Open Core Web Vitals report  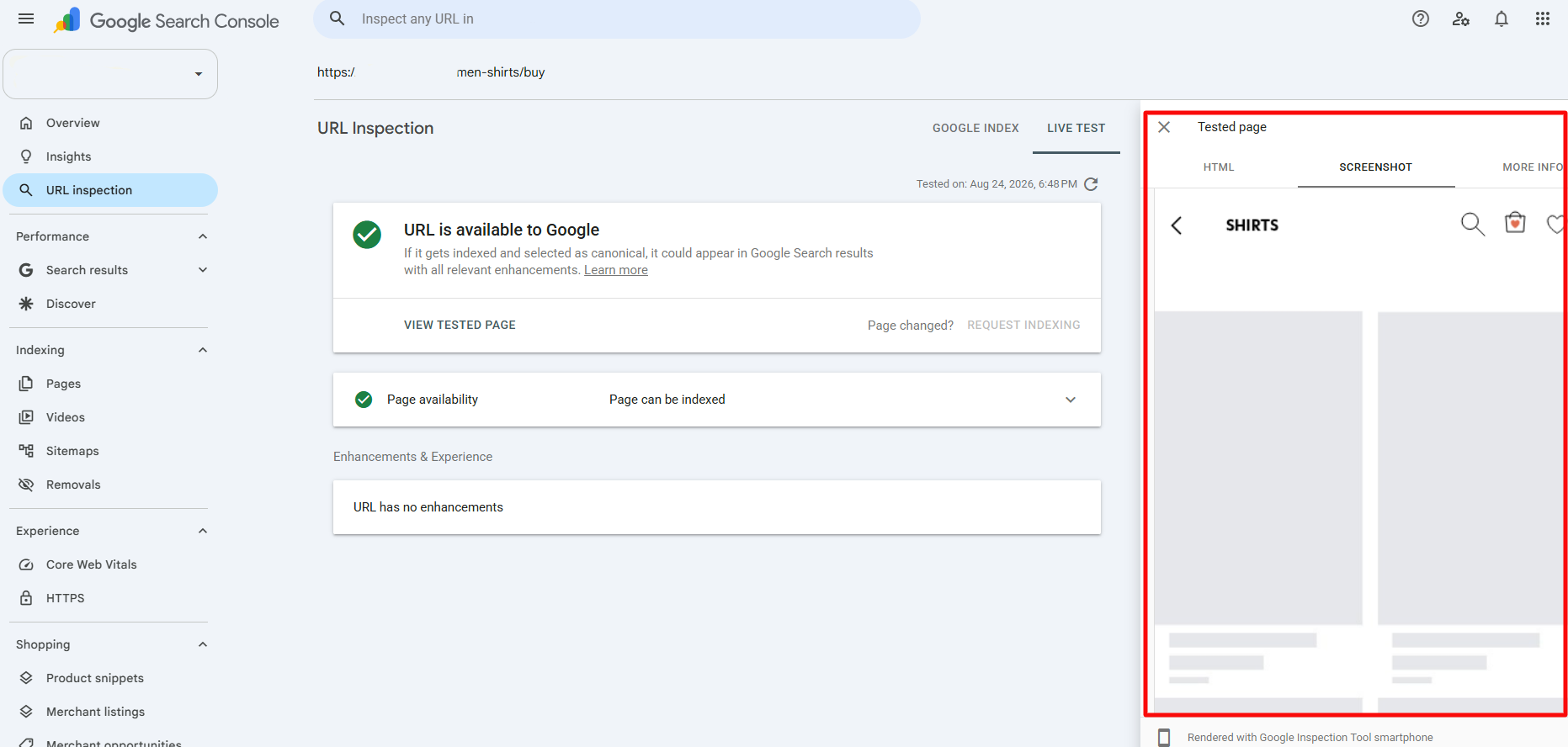click(x=110, y=564)
